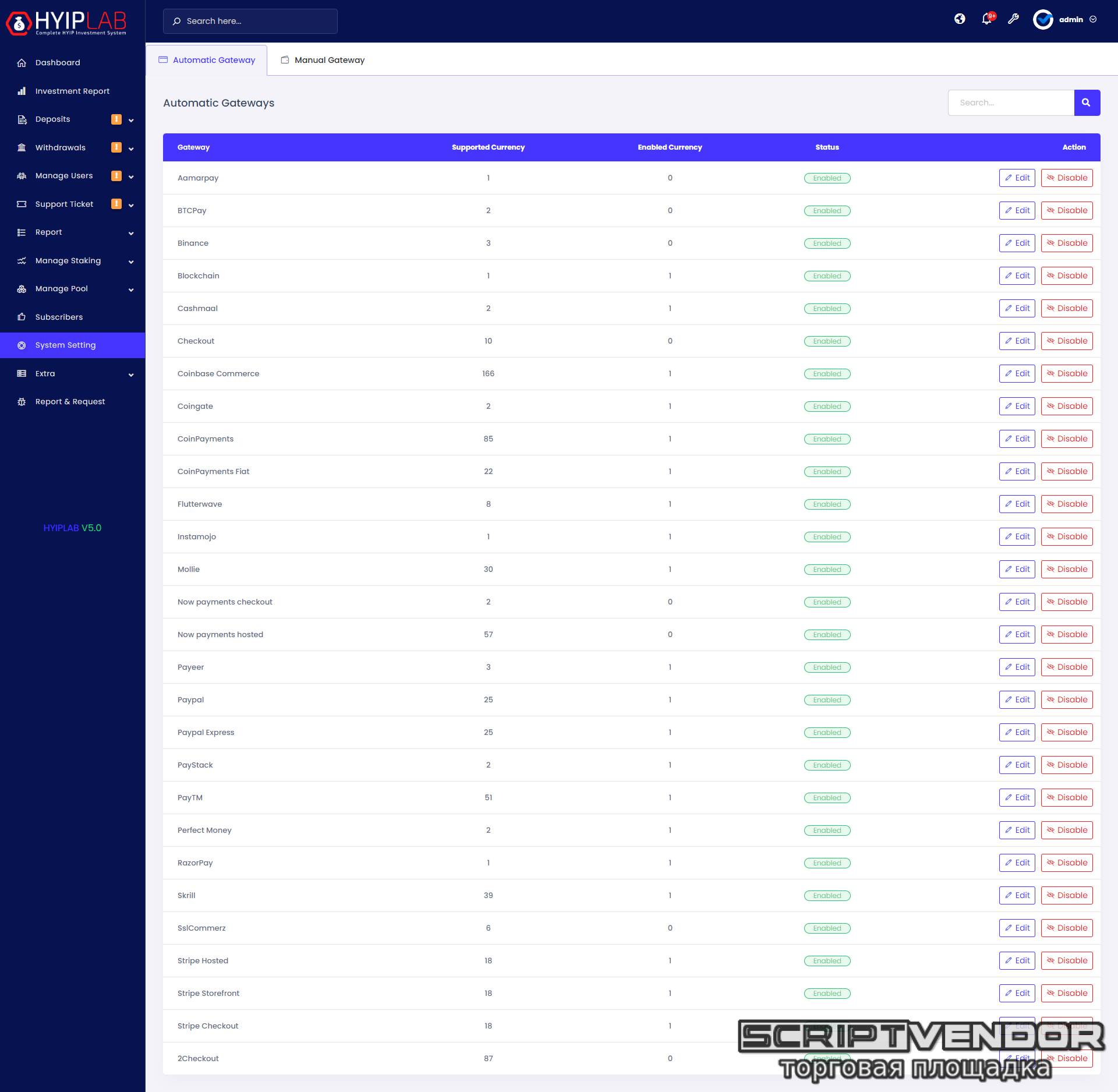Click the gateway table Search input

[x=1011, y=103]
